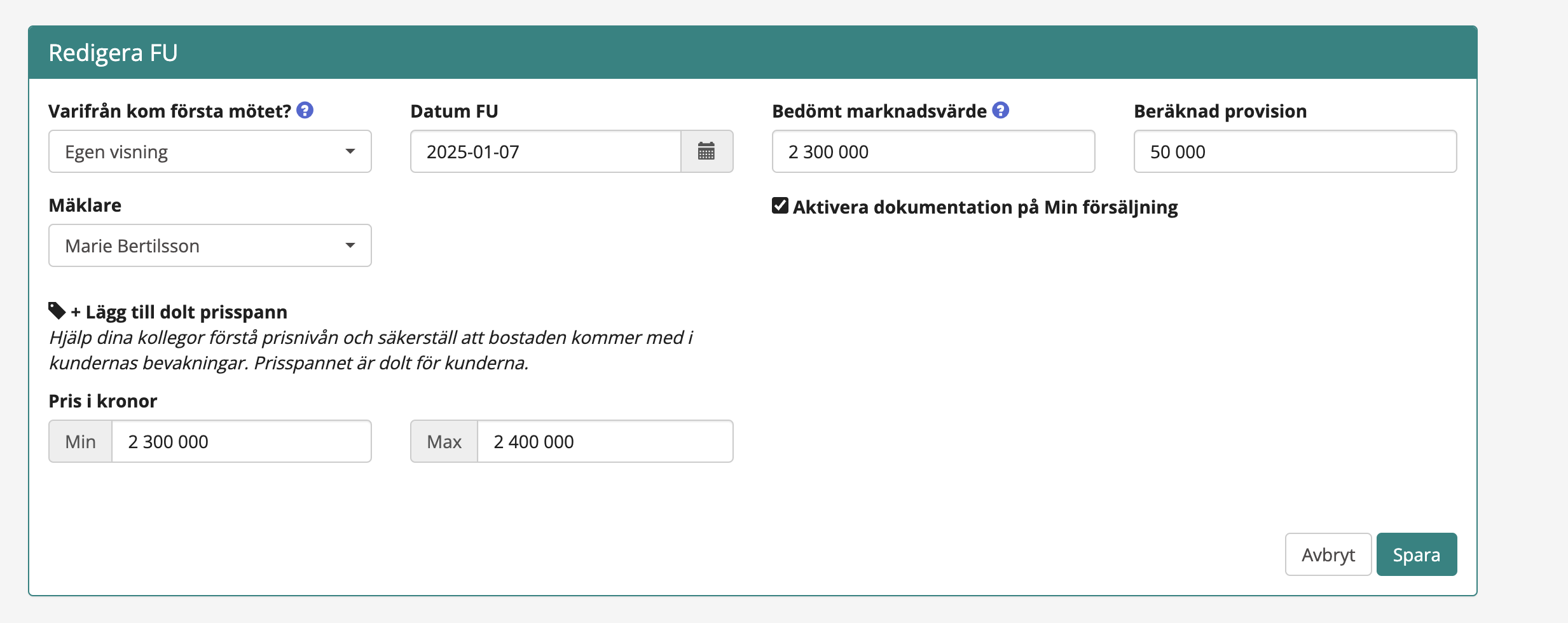Screen dimensions: 1568x623
Task: Click the Bedömt marknadsvärde input field
Action: point(933,151)
